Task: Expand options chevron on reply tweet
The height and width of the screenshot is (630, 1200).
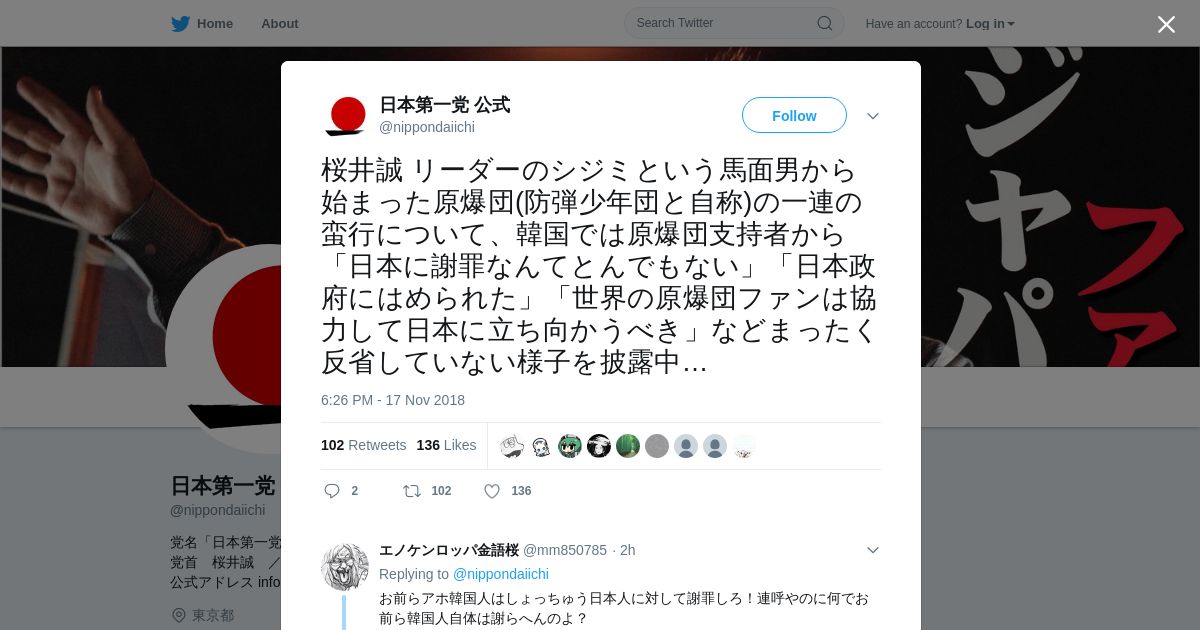Action: click(x=873, y=550)
